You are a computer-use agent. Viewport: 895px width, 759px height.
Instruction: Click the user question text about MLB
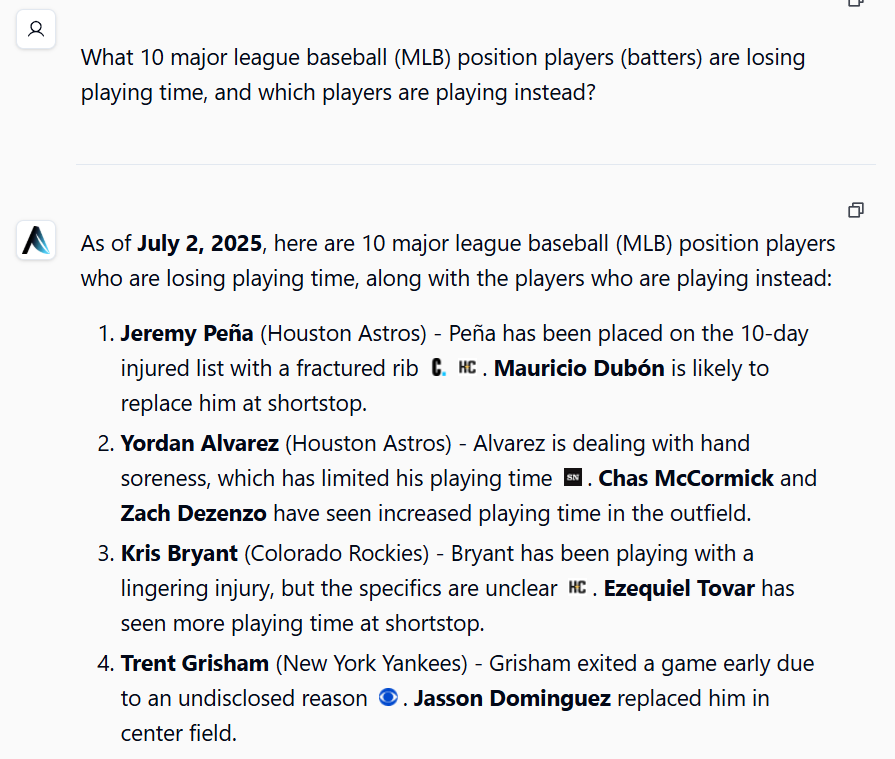pos(443,75)
